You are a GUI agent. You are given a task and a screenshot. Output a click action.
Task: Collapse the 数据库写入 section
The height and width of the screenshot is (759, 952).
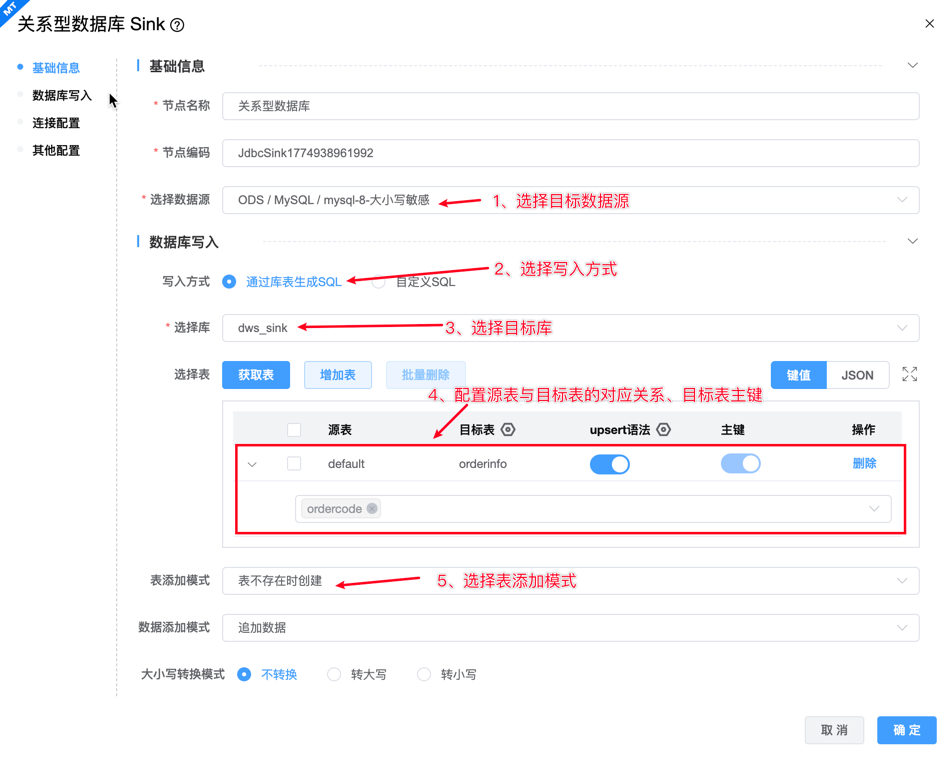point(912,242)
